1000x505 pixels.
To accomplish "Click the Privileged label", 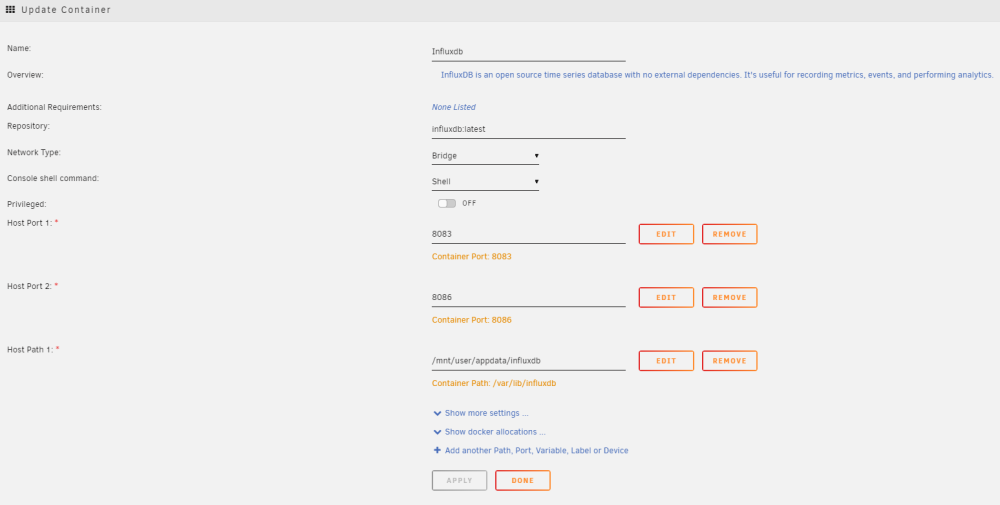I will pos(27,204).
